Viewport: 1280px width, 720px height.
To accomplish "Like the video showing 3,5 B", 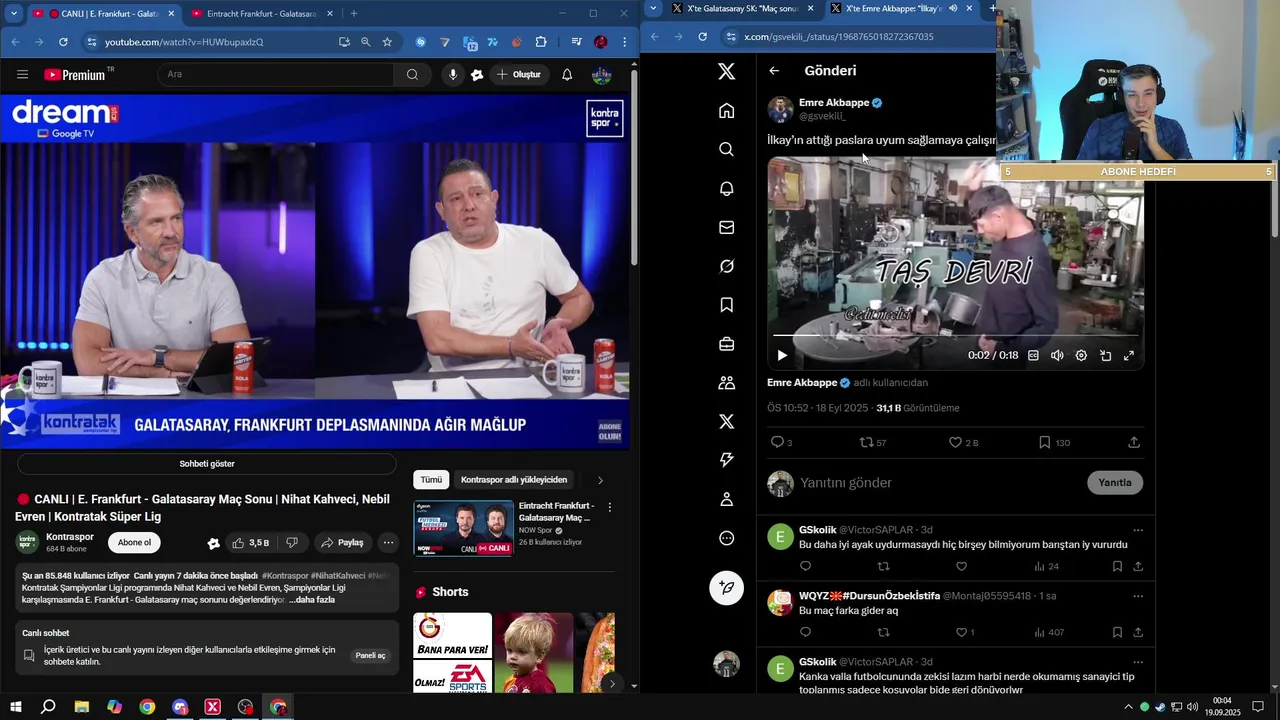I will click(250, 543).
